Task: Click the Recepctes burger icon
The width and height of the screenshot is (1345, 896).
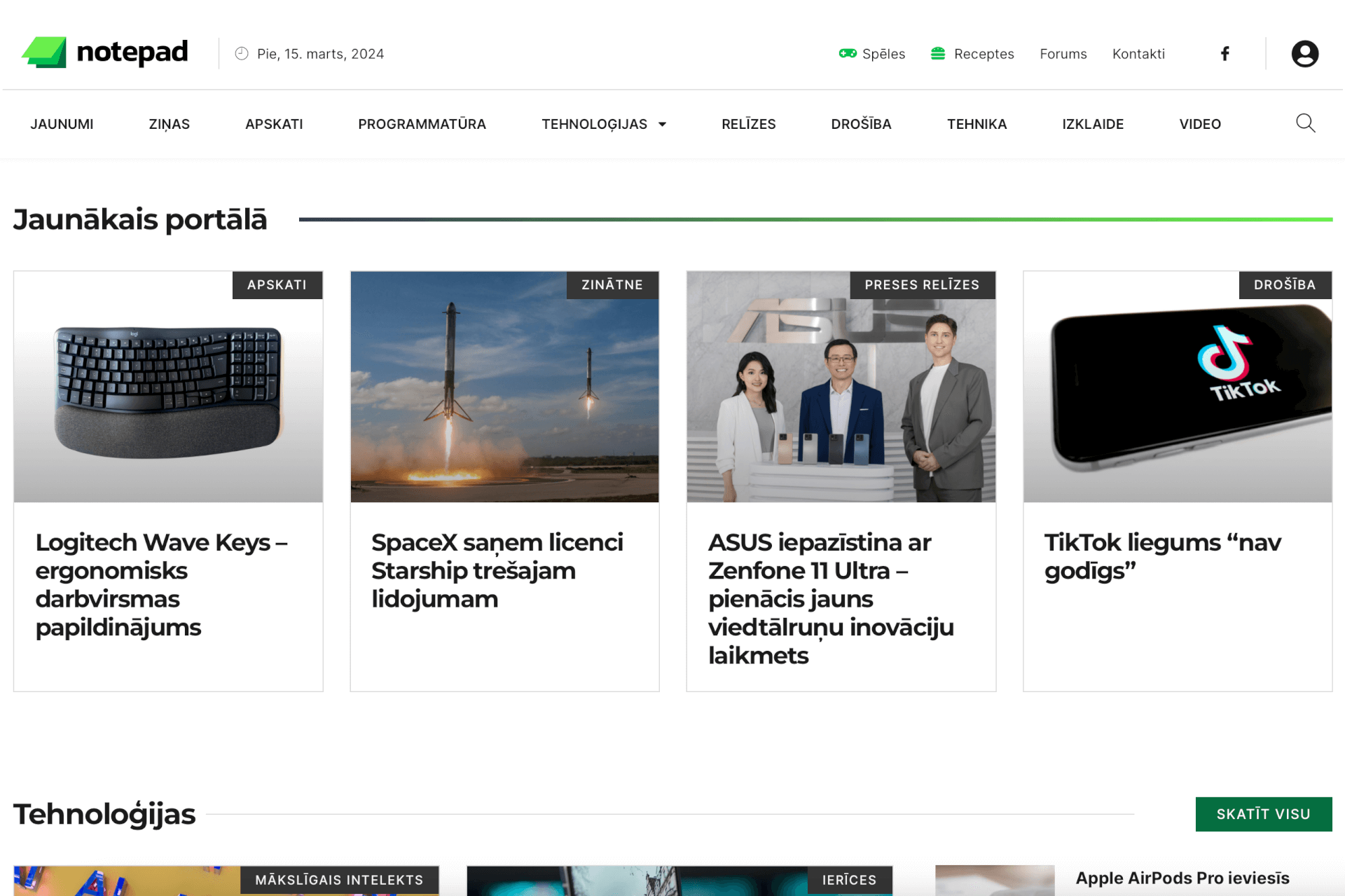Action: [x=938, y=53]
